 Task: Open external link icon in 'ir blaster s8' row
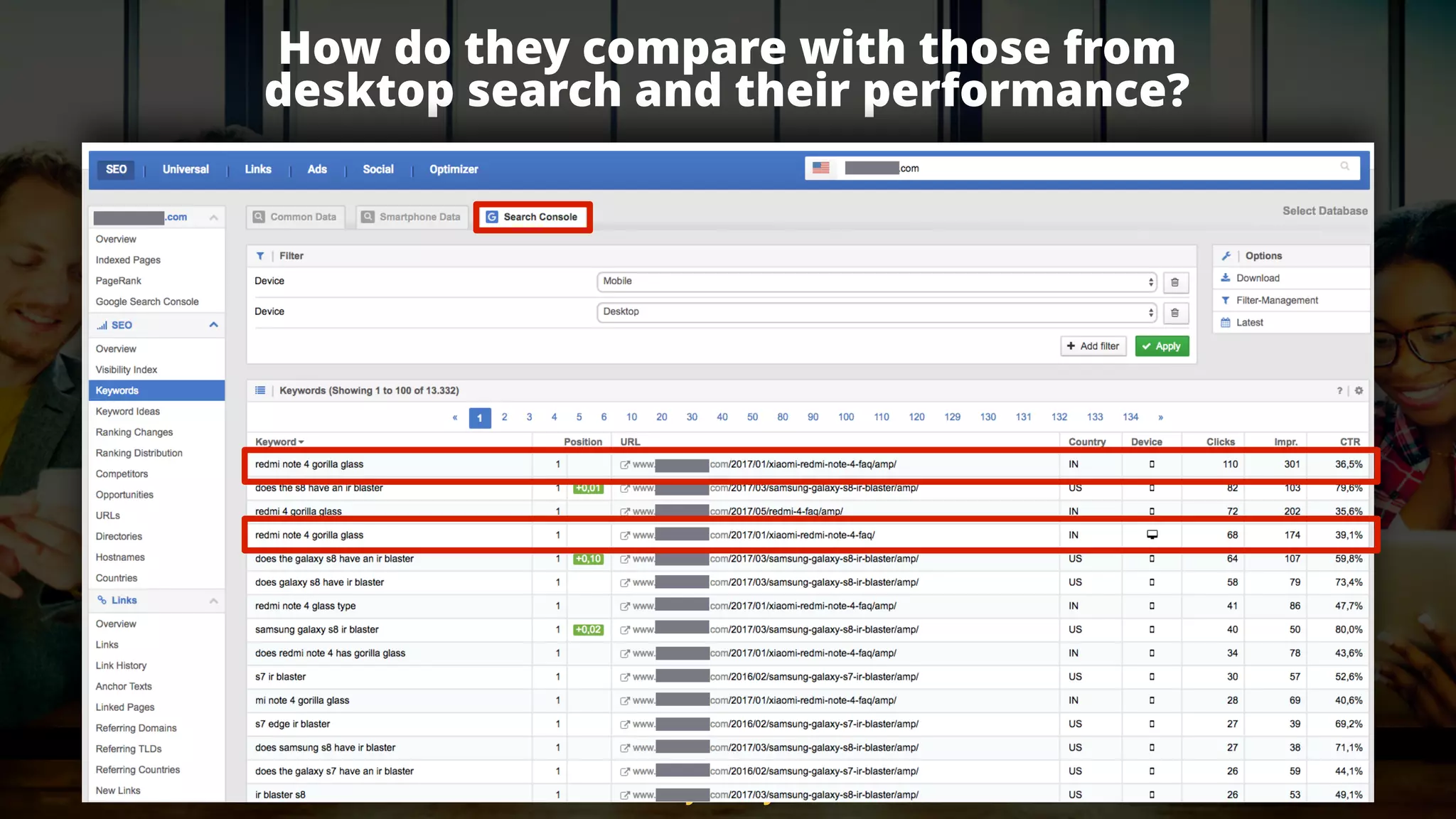(x=625, y=796)
